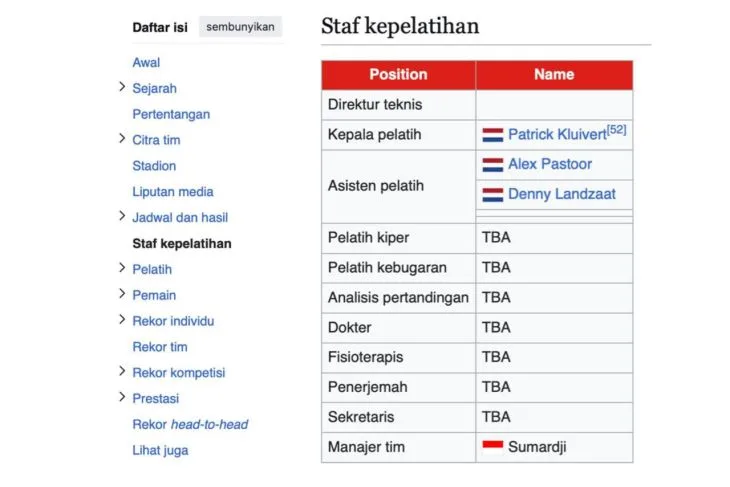The height and width of the screenshot is (487, 730).
Task: Expand the Prestasi section chevron
Action: pos(122,398)
